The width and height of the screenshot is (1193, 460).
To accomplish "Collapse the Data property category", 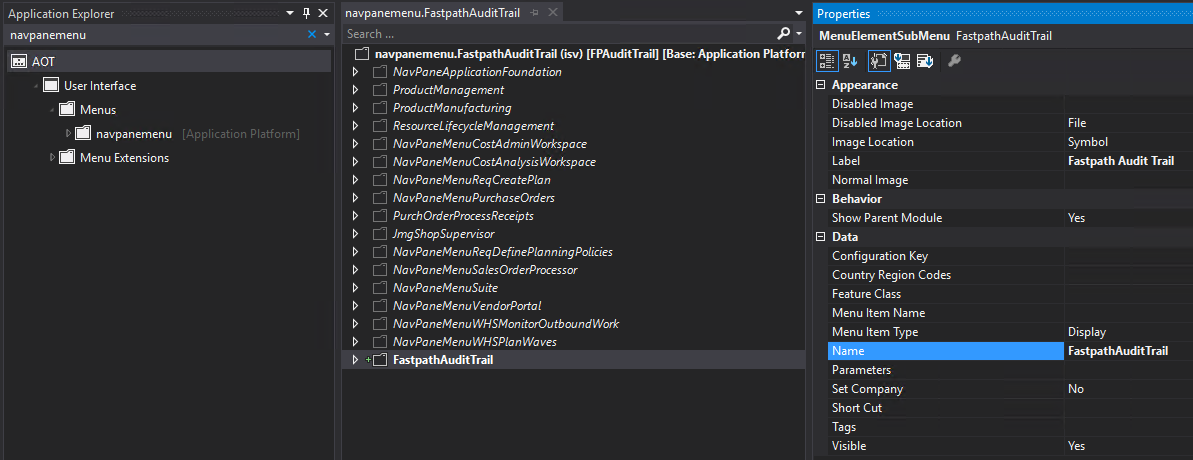I will pyautogui.click(x=822, y=237).
